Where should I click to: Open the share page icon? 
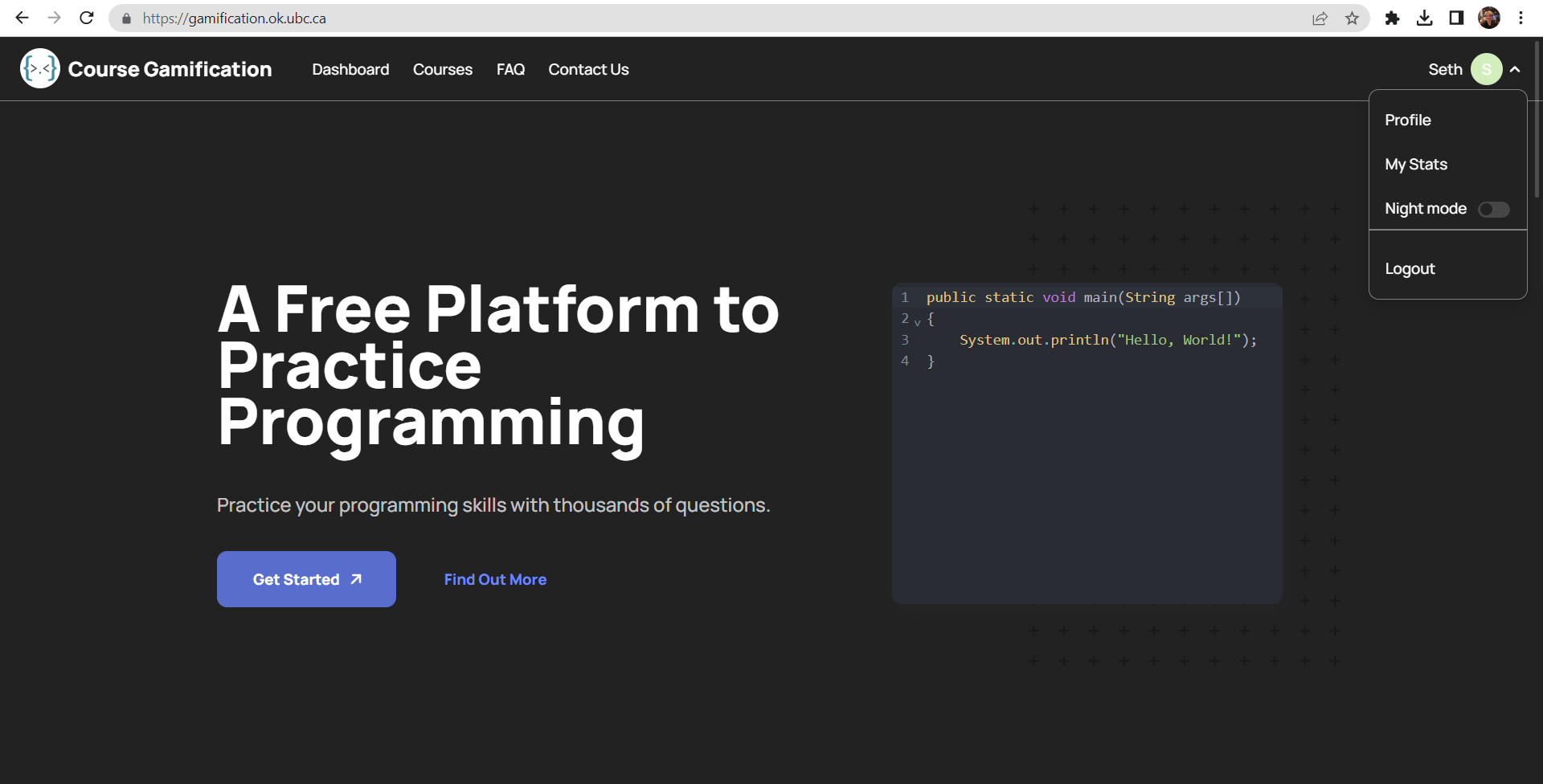coord(1320,18)
